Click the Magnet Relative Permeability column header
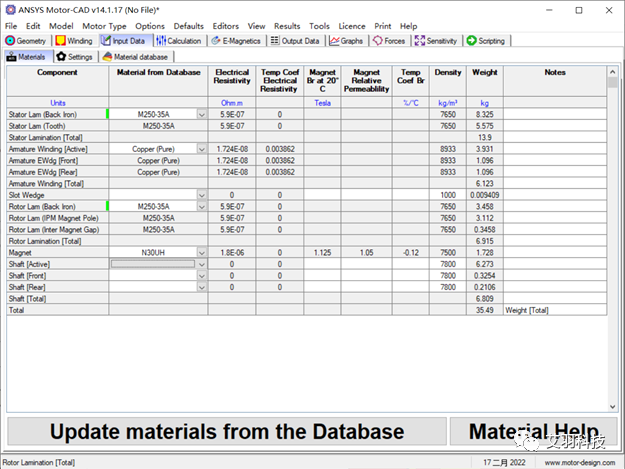This screenshot has height=469, width=625. click(x=367, y=81)
